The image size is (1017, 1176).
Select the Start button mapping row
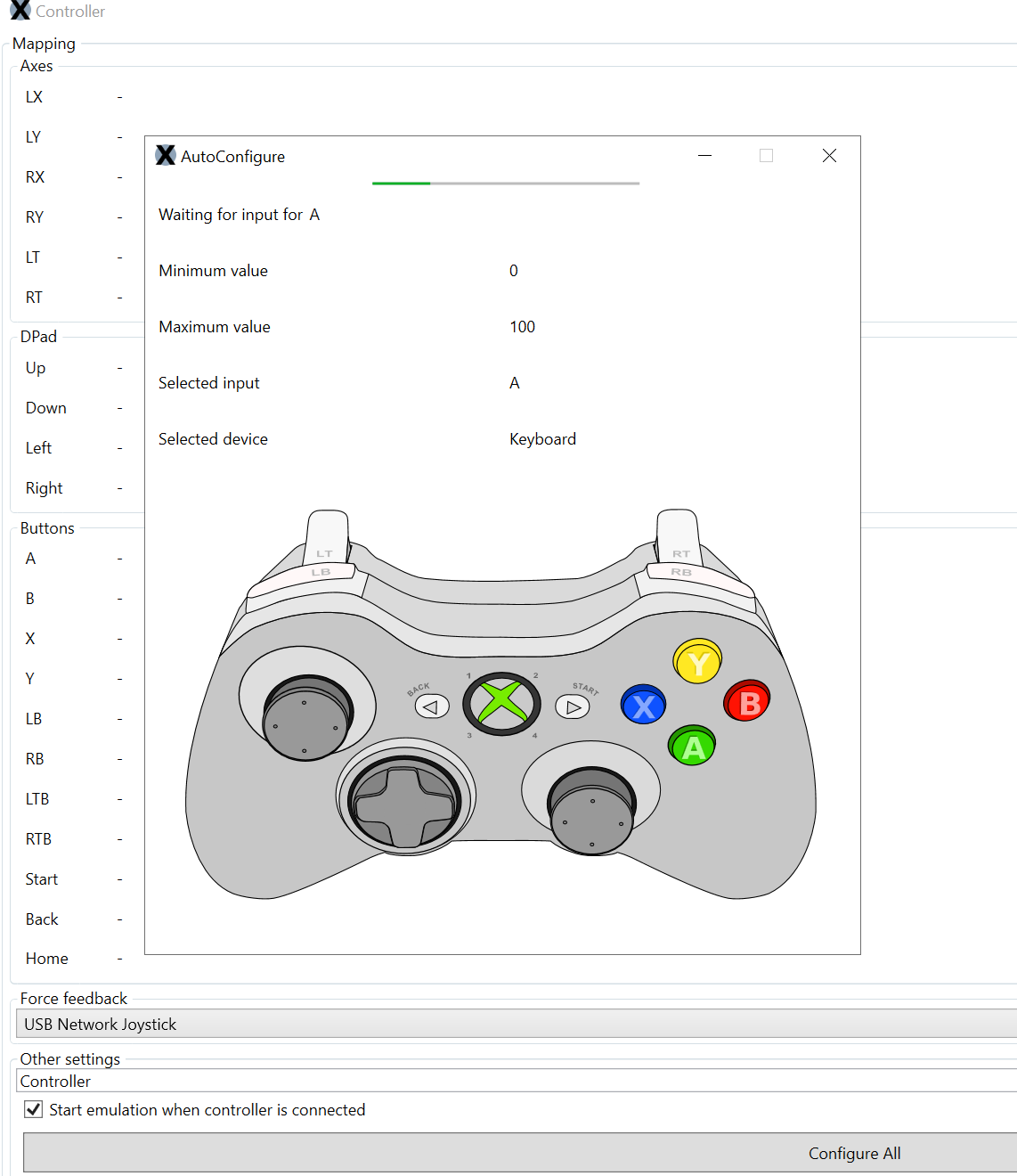[76, 878]
